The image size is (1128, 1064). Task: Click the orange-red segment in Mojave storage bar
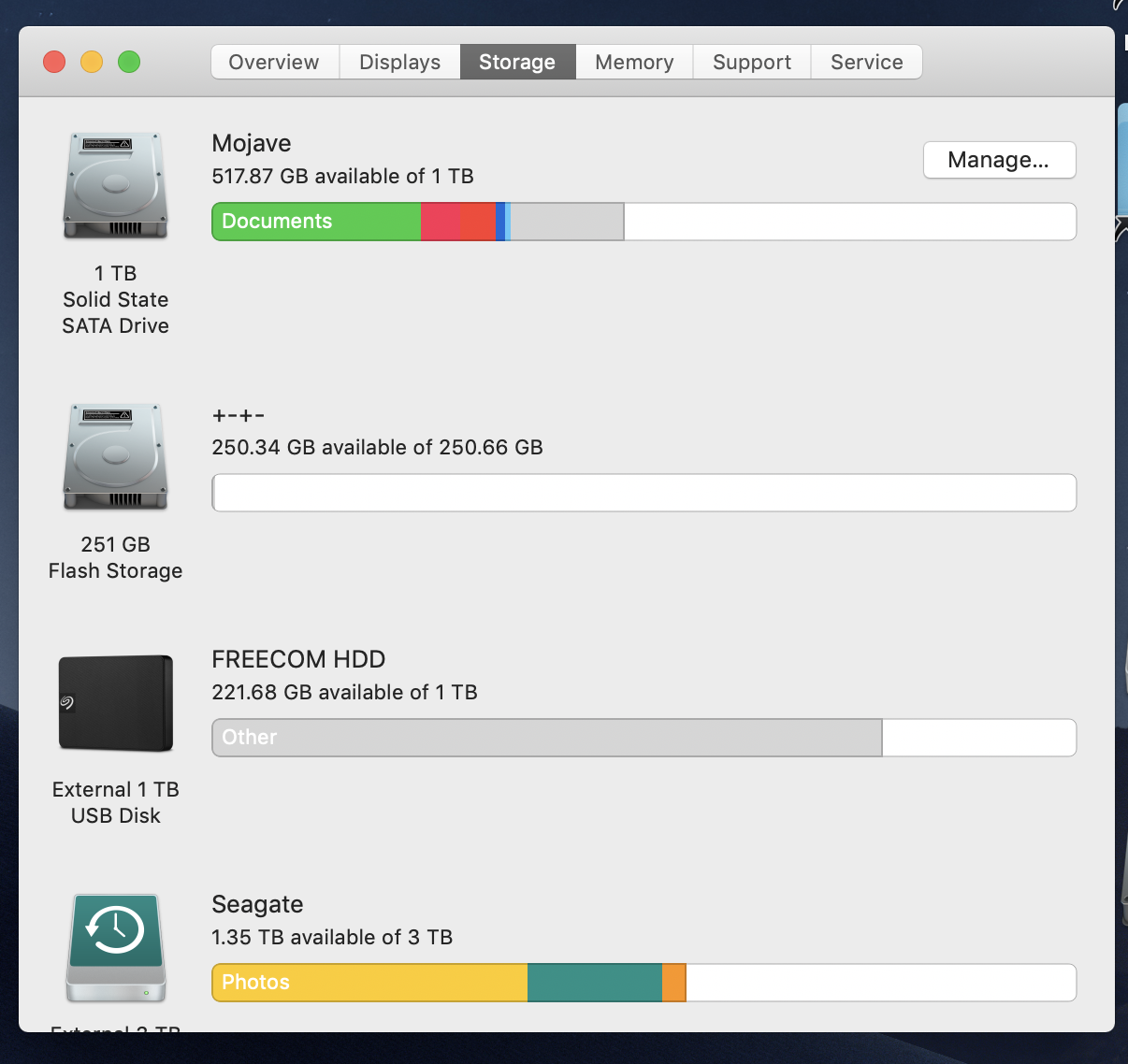point(478,222)
